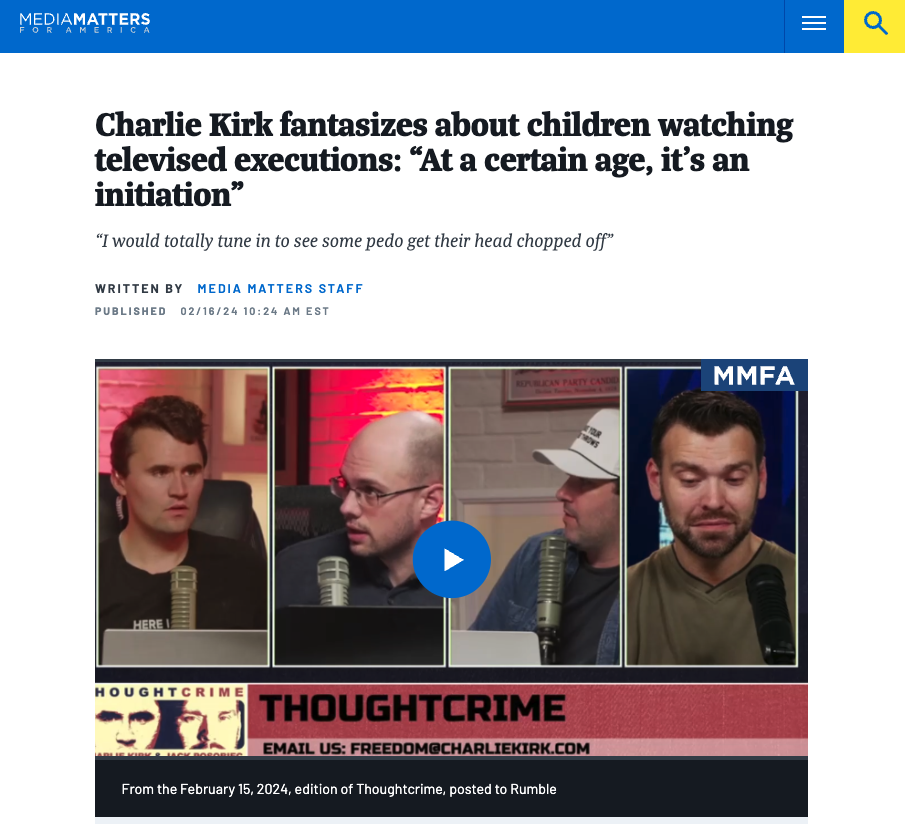Play the Thoughtcrime video clip
This screenshot has height=824, width=905.
pos(451,559)
